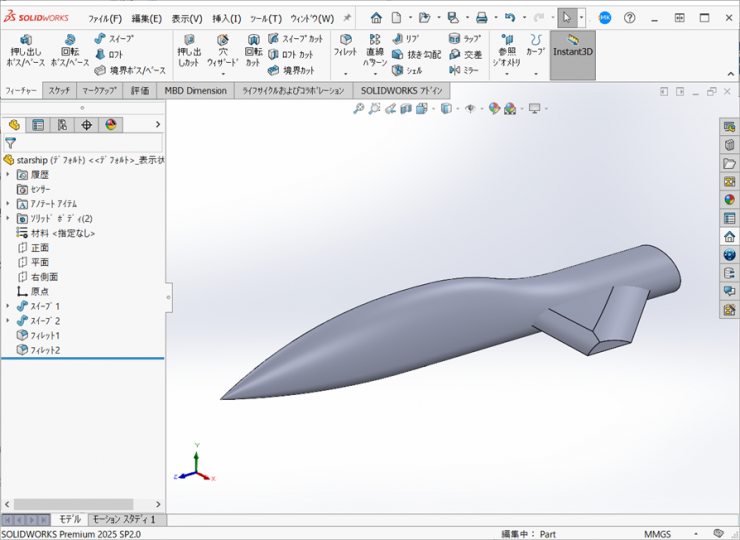Pin the menu bar with the pushpin
The width and height of the screenshot is (740, 540).
pyautogui.click(x=347, y=18)
